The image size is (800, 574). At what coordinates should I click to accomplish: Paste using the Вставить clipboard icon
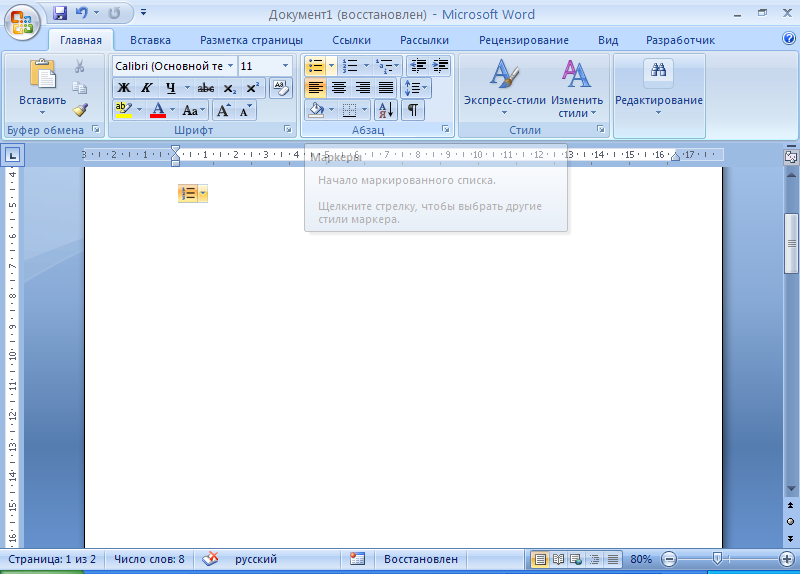[42, 74]
